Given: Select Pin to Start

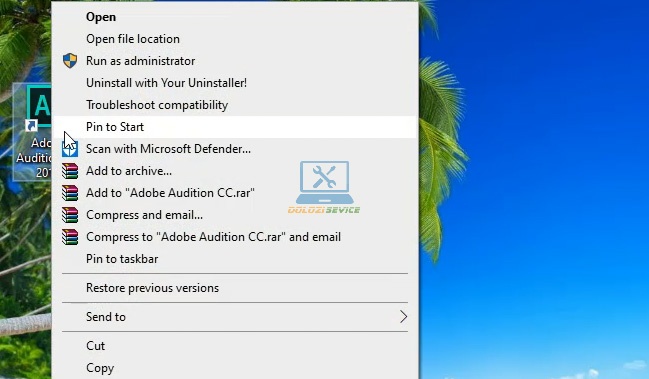Looking at the screenshot, I should pos(235,127).
